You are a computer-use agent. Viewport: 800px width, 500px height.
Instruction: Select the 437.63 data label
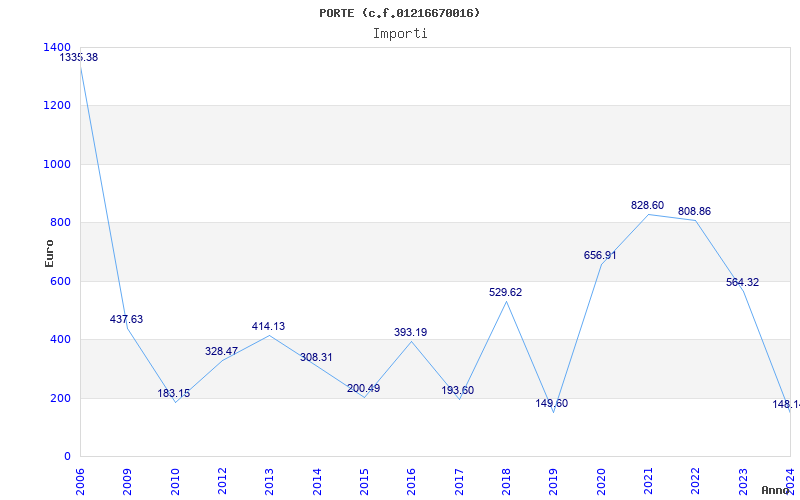[x=126, y=320]
